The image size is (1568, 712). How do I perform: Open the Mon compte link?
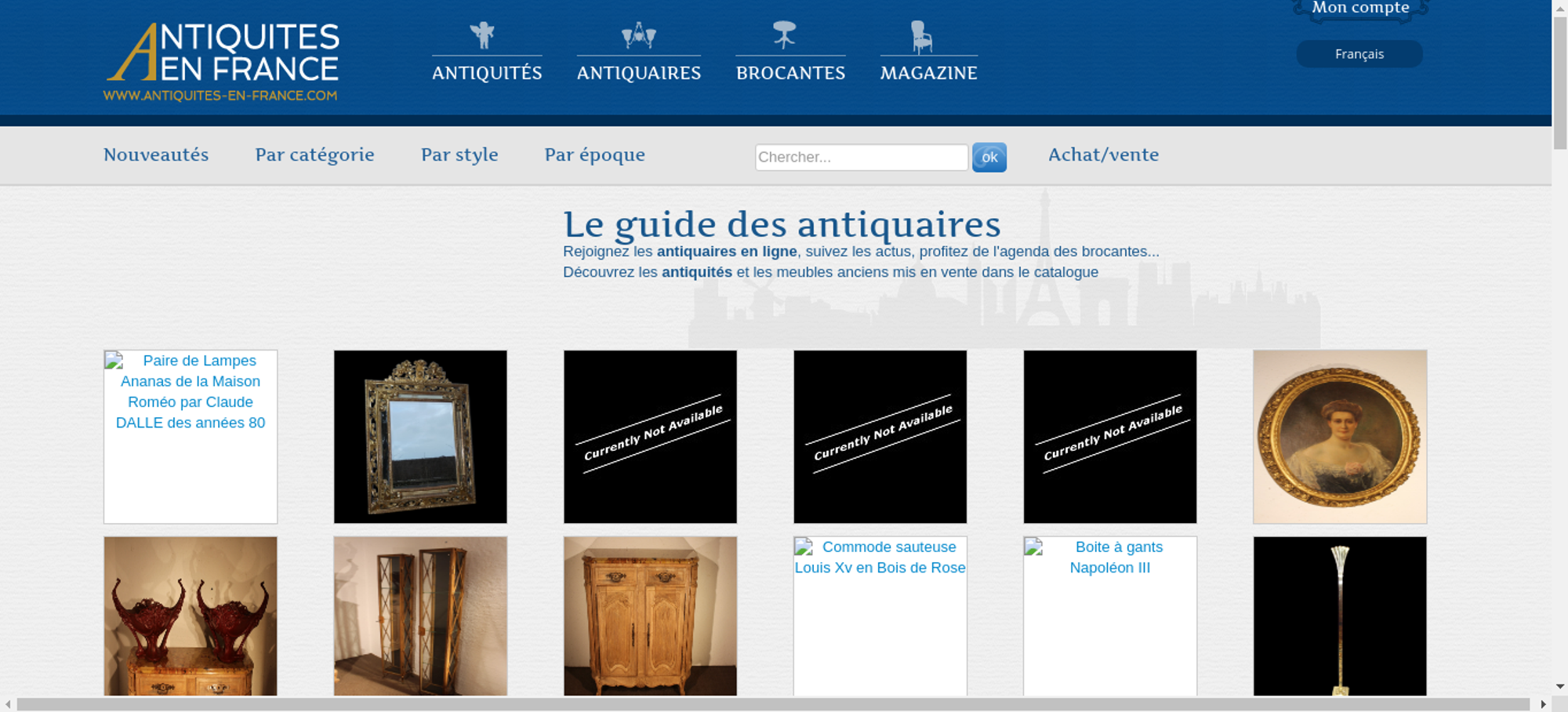click(x=1360, y=9)
